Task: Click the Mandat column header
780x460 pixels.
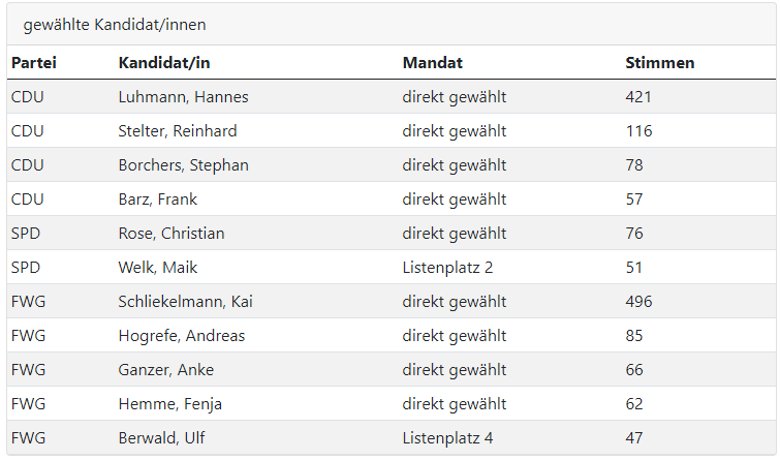Action: click(432, 63)
